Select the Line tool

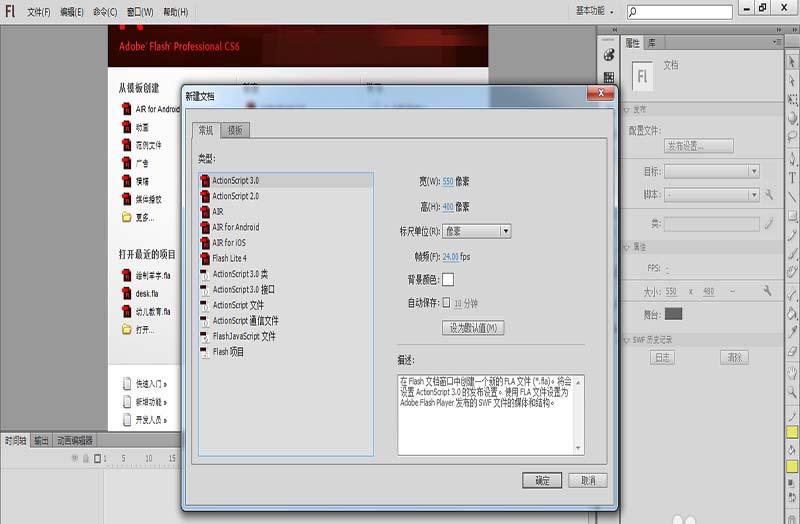[x=792, y=196]
